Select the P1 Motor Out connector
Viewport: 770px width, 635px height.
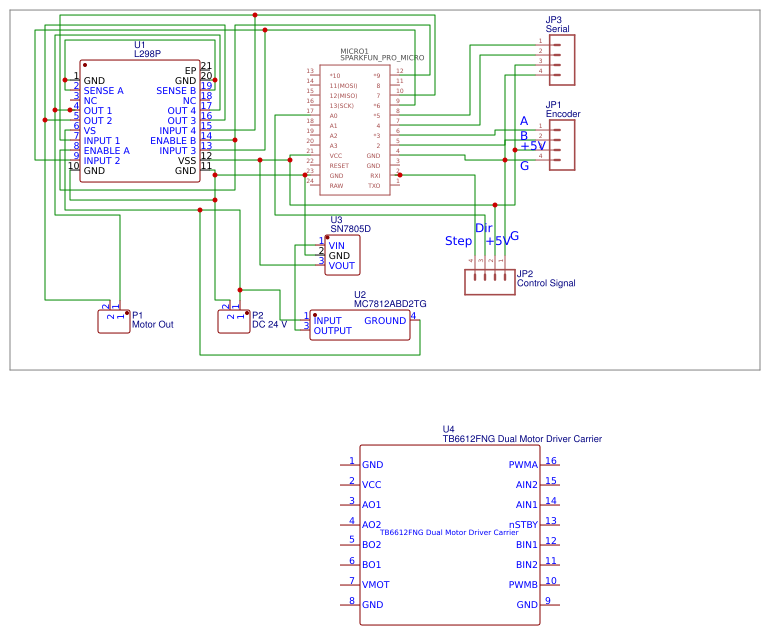[114, 321]
